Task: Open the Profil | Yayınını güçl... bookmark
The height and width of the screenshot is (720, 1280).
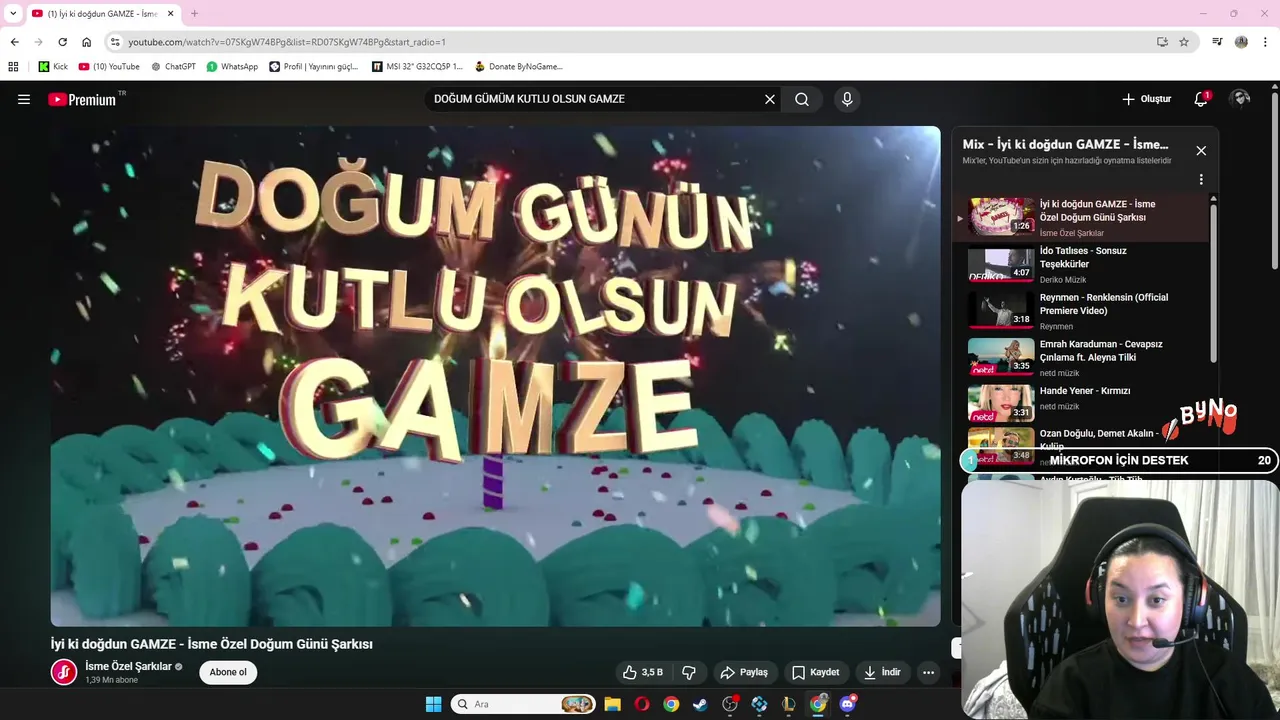Action: click(x=313, y=67)
